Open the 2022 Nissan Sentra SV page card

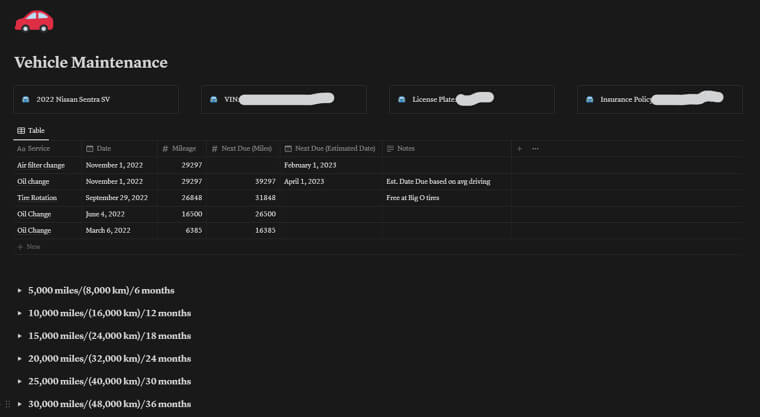pos(96,99)
